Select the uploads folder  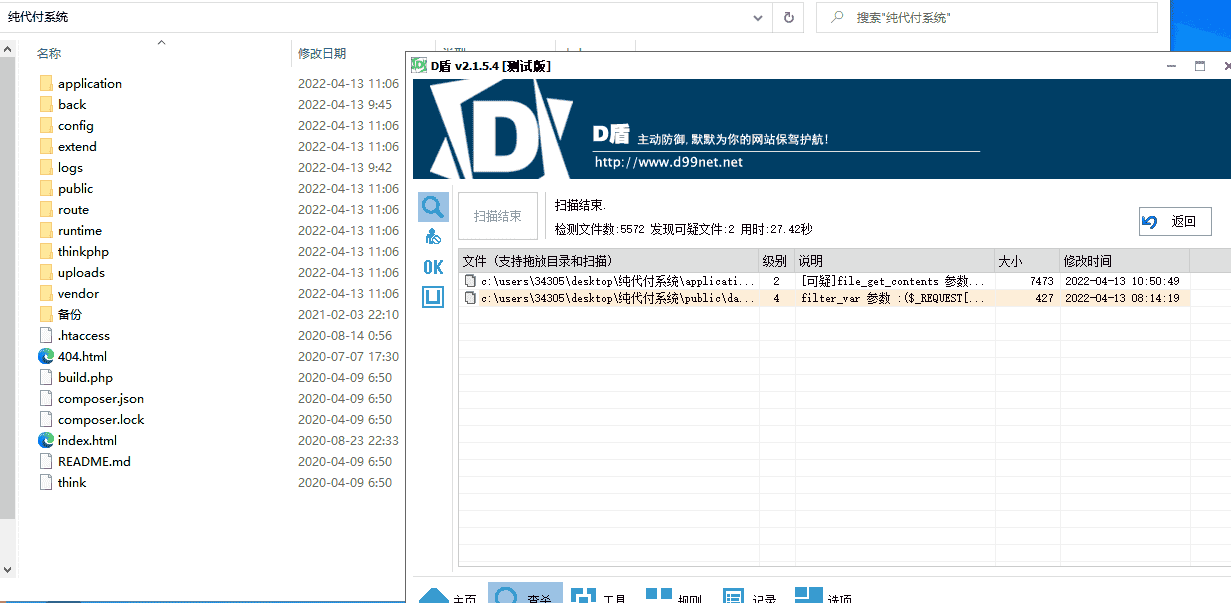(x=80, y=272)
